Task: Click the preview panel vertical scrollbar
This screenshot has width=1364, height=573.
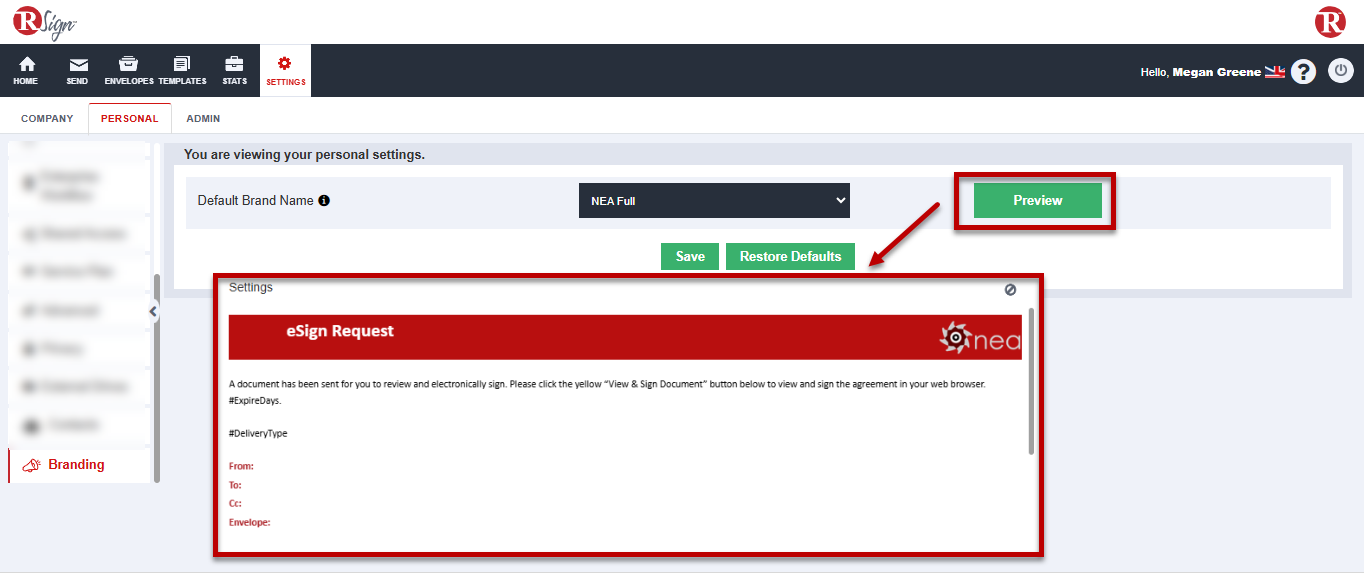Action: (x=1031, y=380)
